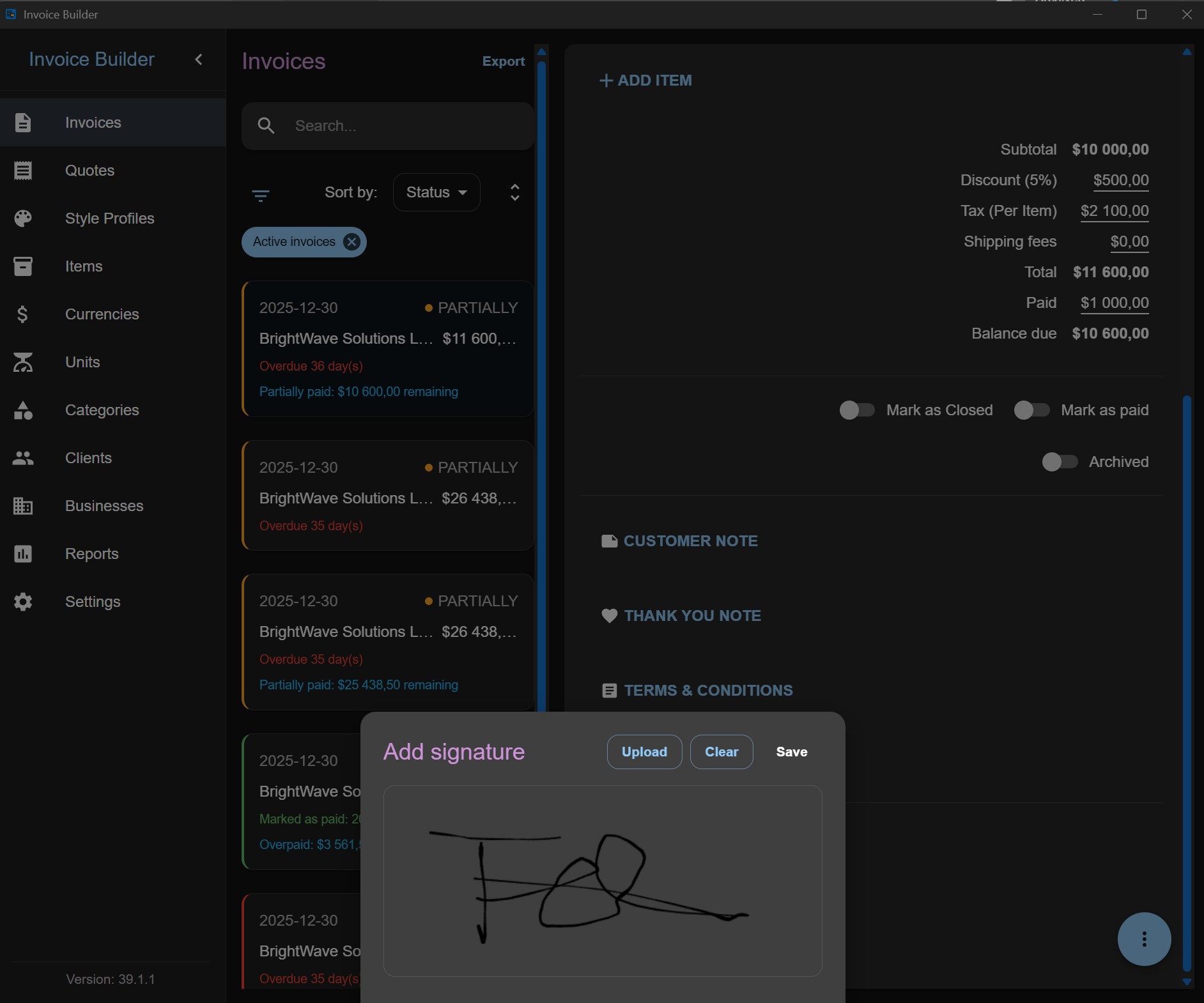Click the Currencies dollar icon

tap(23, 314)
